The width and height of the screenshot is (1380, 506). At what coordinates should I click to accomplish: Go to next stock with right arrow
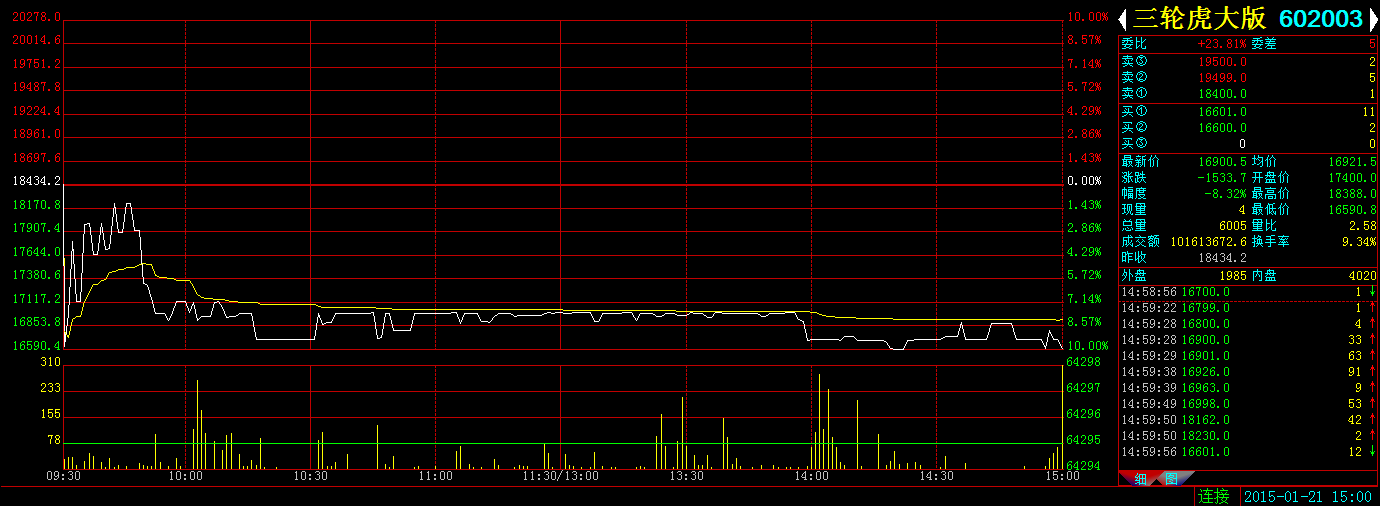click(1372, 18)
